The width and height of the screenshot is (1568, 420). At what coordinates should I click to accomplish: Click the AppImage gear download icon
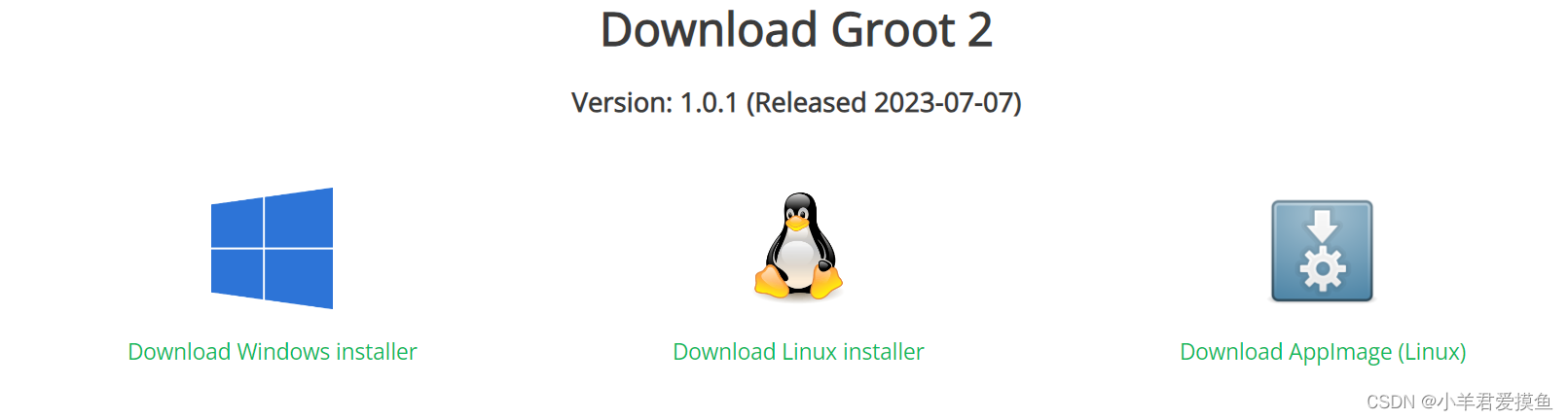tap(1322, 251)
